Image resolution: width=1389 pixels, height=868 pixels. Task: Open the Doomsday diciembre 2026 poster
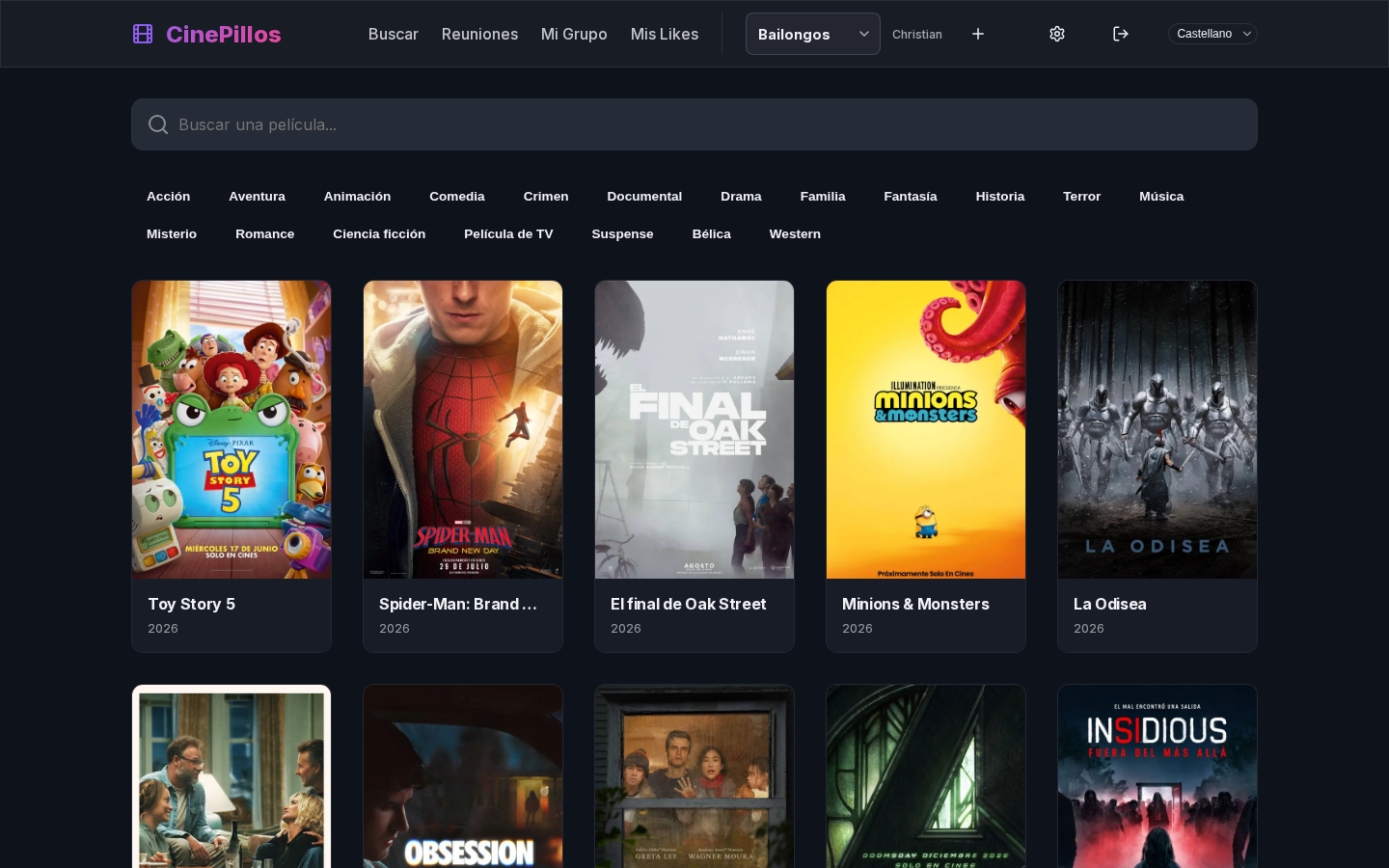pyautogui.click(x=926, y=776)
